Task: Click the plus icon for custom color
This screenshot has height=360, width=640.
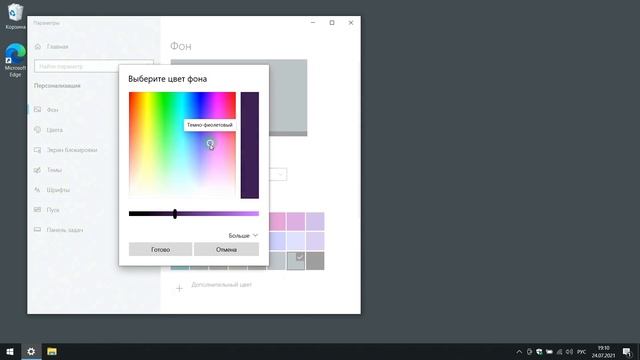Action: tap(179, 289)
